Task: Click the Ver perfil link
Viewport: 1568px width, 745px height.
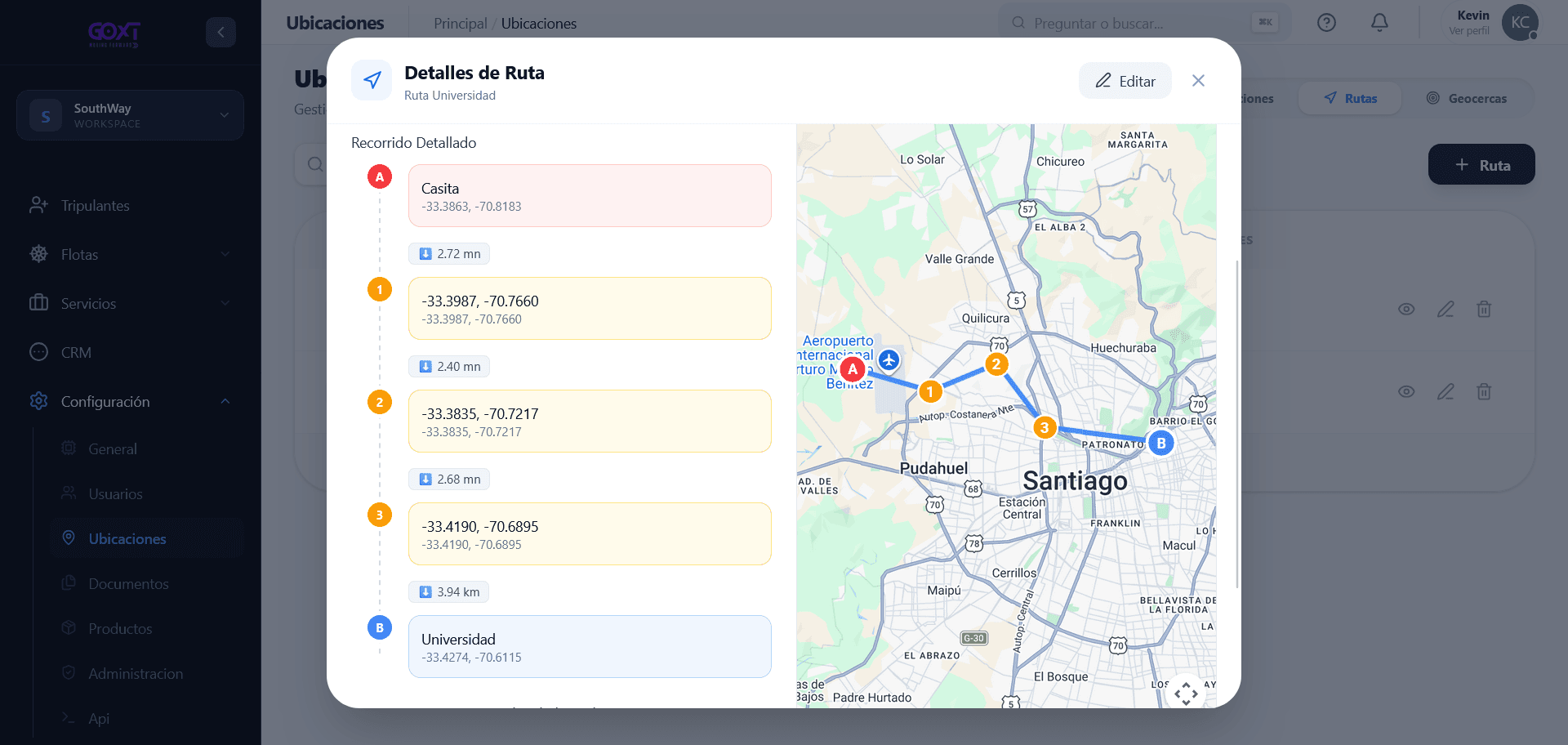Action: (x=1469, y=31)
